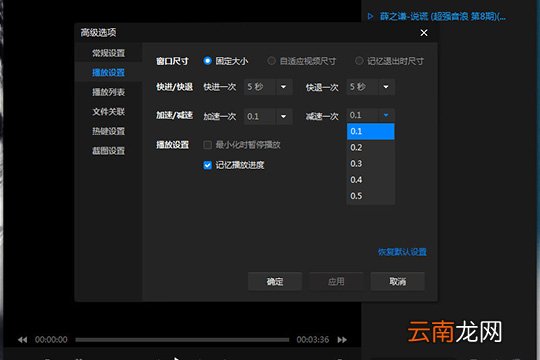Select the 播放设置 tab
This screenshot has height=360, width=540.
click(x=108, y=72)
